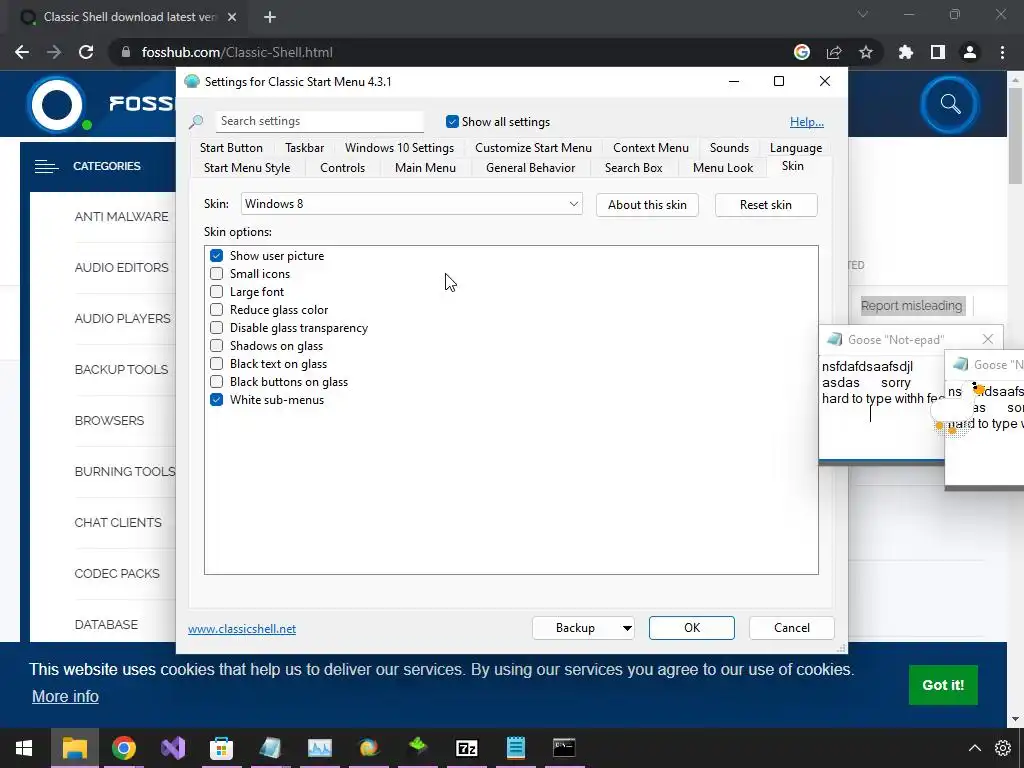Open Chrome from the taskbar
The image size is (1024, 768).
tap(123, 748)
